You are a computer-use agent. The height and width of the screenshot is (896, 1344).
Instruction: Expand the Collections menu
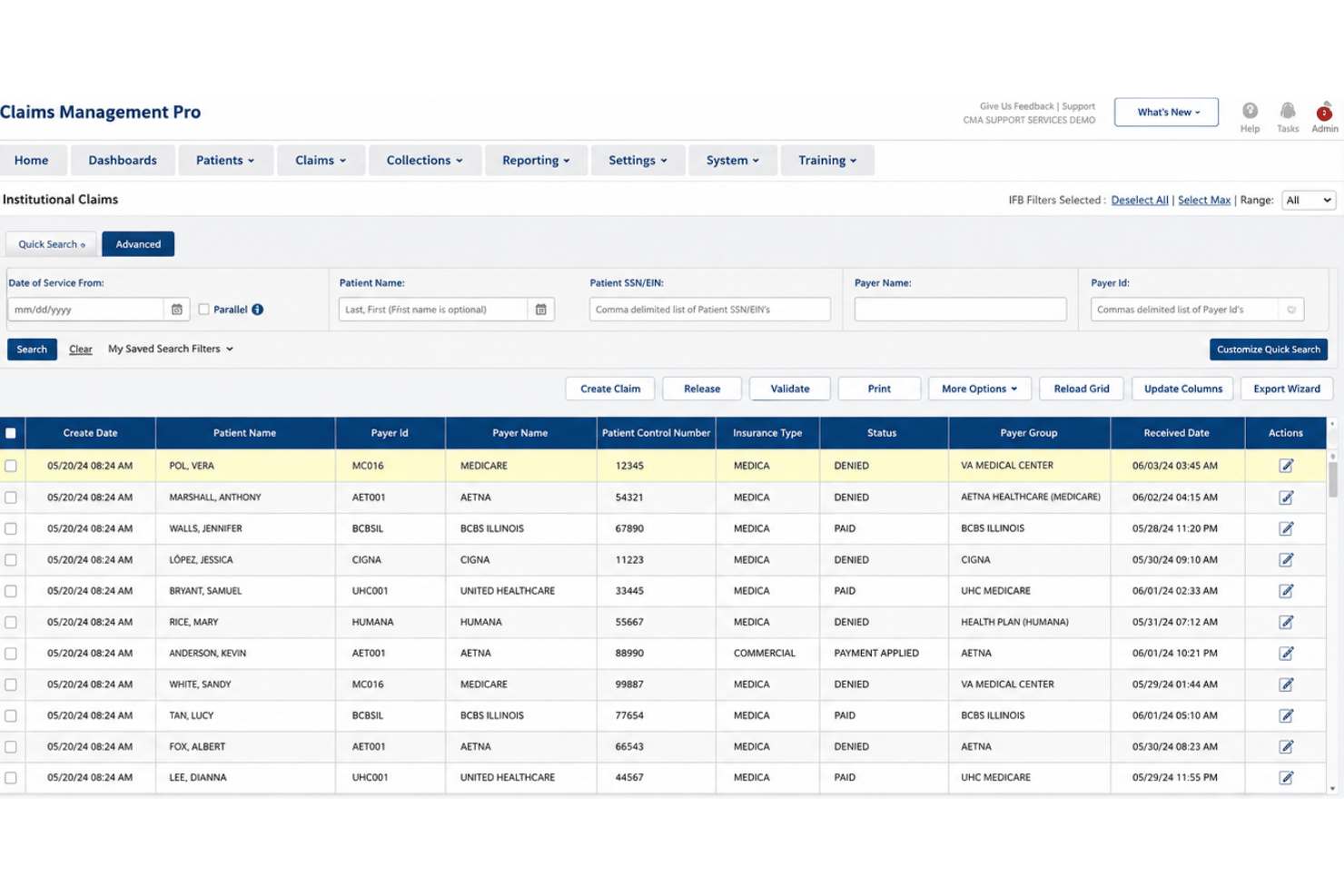(424, 160)
